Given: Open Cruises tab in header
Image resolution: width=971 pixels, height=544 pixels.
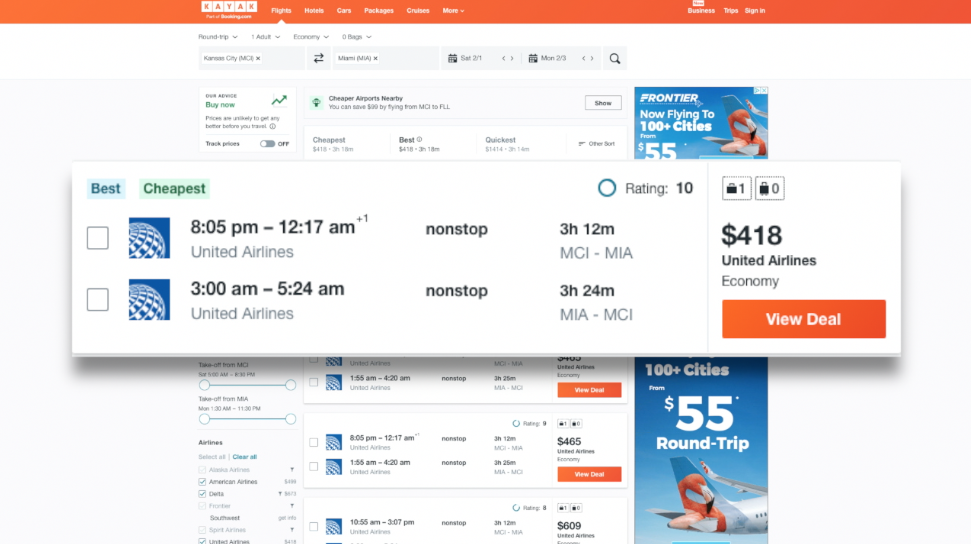Looking at the screenshot, I should [x=418, y=11].
